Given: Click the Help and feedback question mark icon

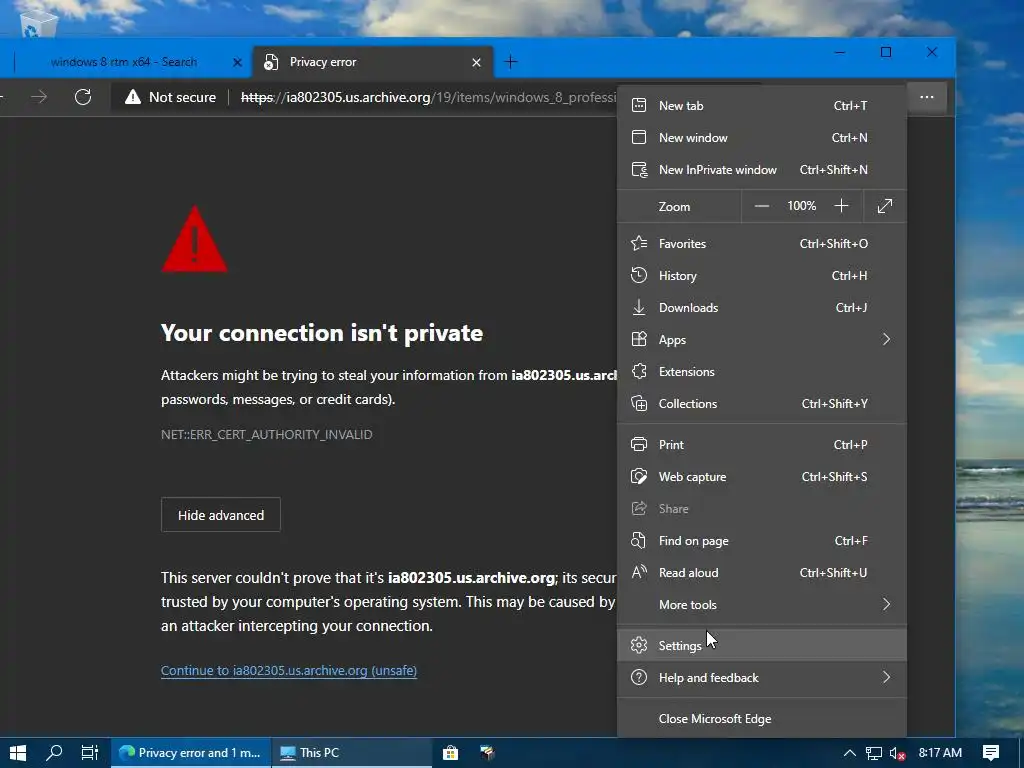Looking at the screenshot, I should tap(639, 677).
